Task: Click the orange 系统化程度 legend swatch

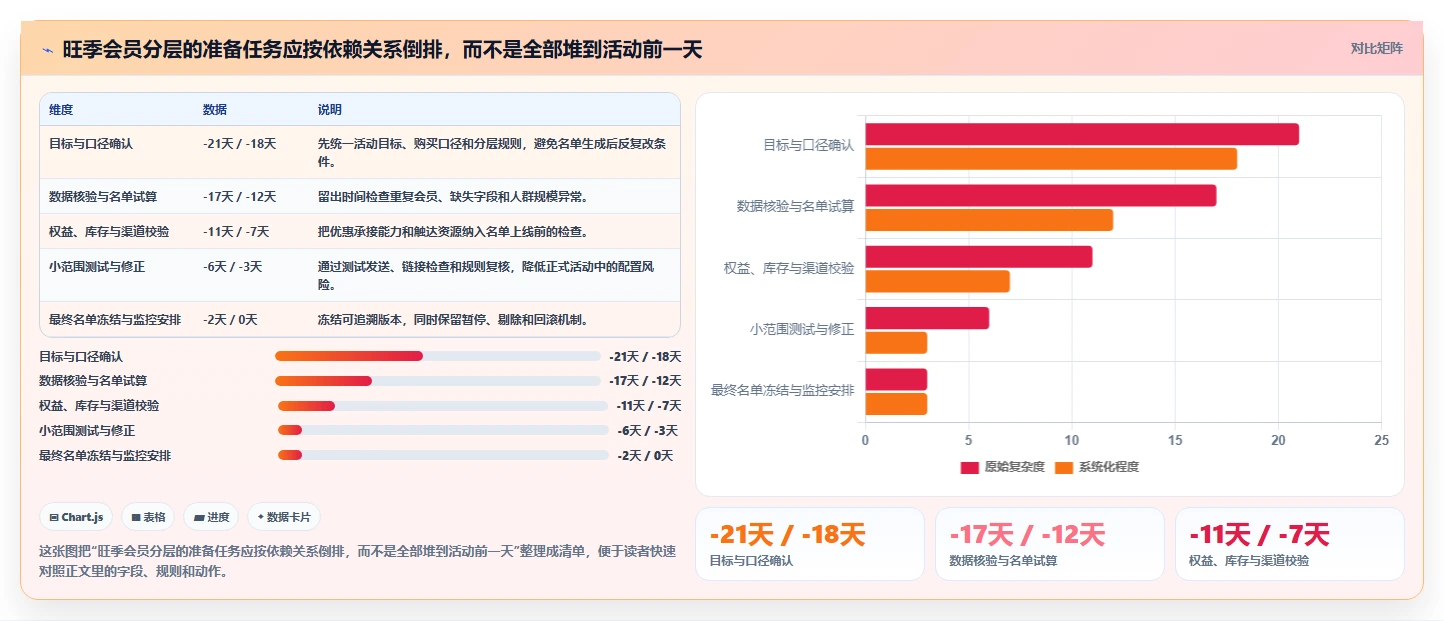Action: point(1064,467)
